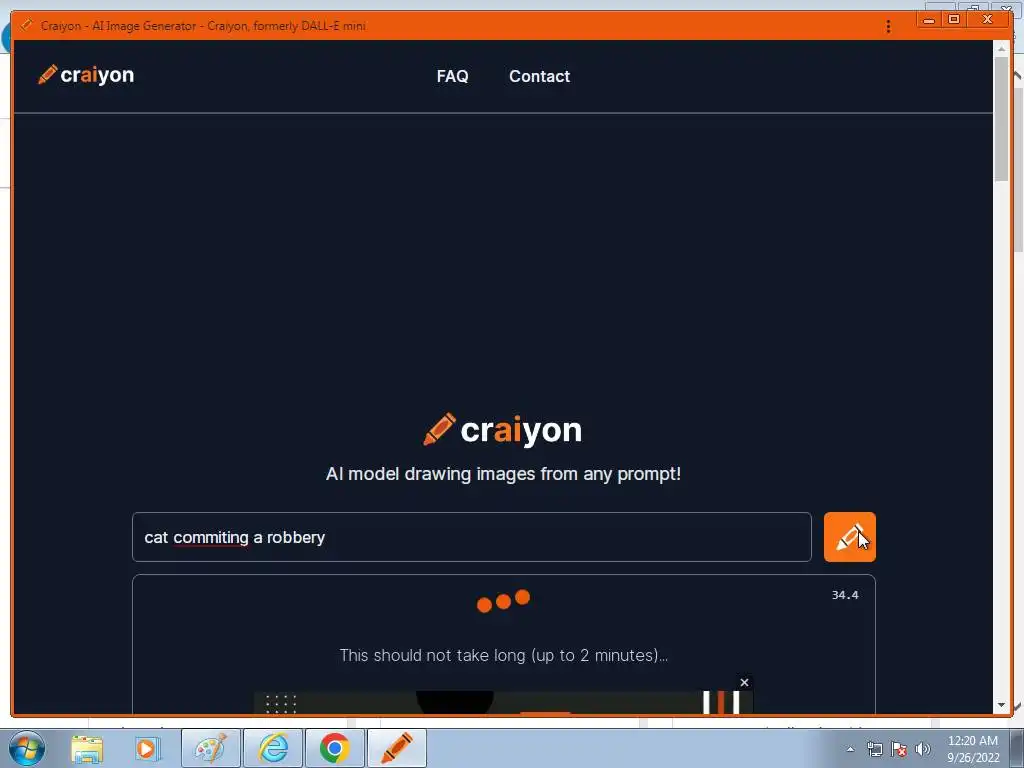Screen dimensions: 1024x768
Task: Open Paint from the taskbar
Action: point(211,748)
